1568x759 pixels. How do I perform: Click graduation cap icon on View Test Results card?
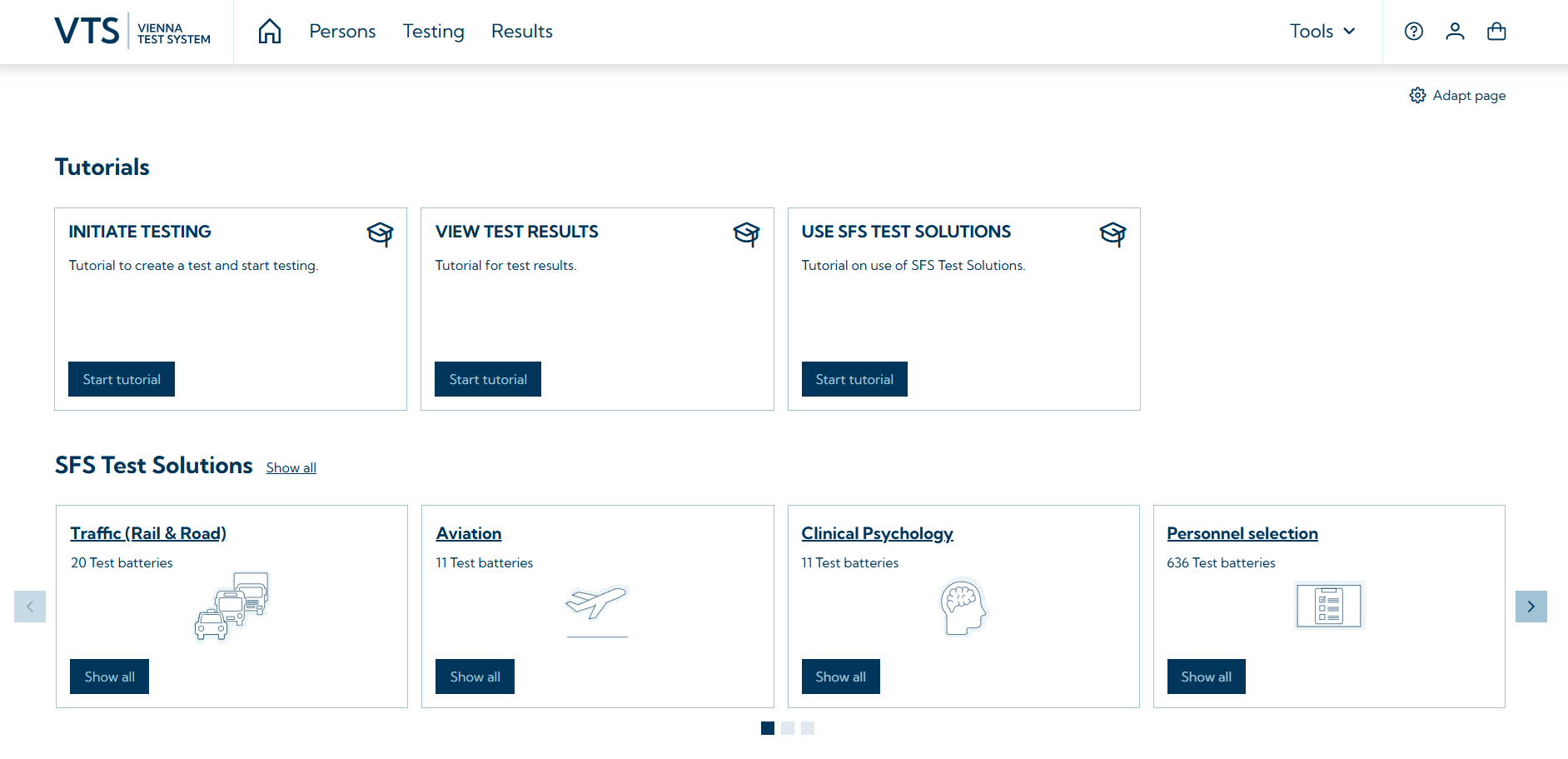point(746,234)
